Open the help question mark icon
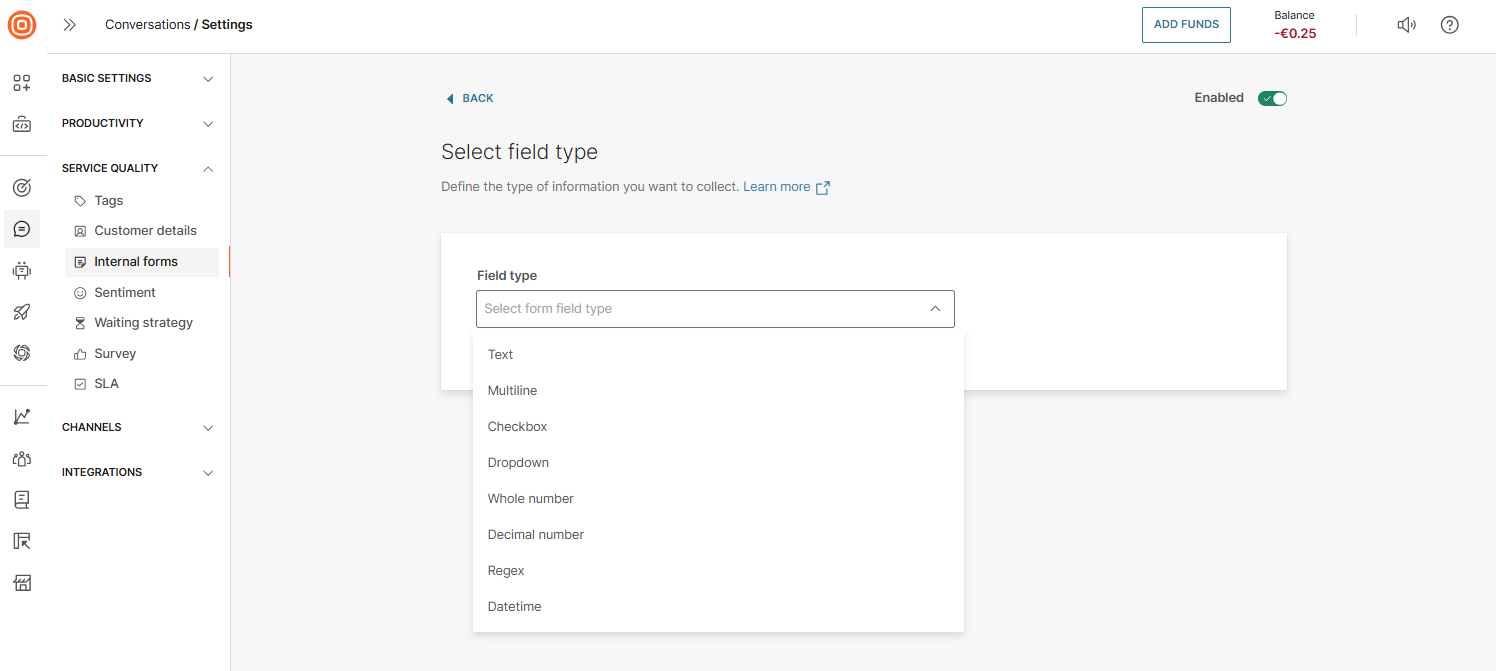The image size is (1496, 671). [x=1449, y=25]
